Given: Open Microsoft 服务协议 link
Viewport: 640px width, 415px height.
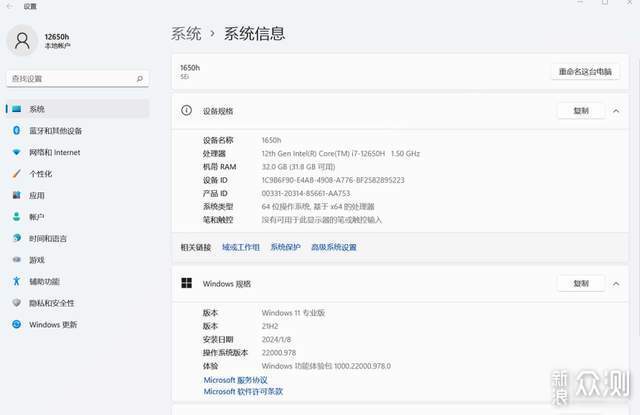Looking at the screenshot, I should pyautogui.click(x=236, y=380).
